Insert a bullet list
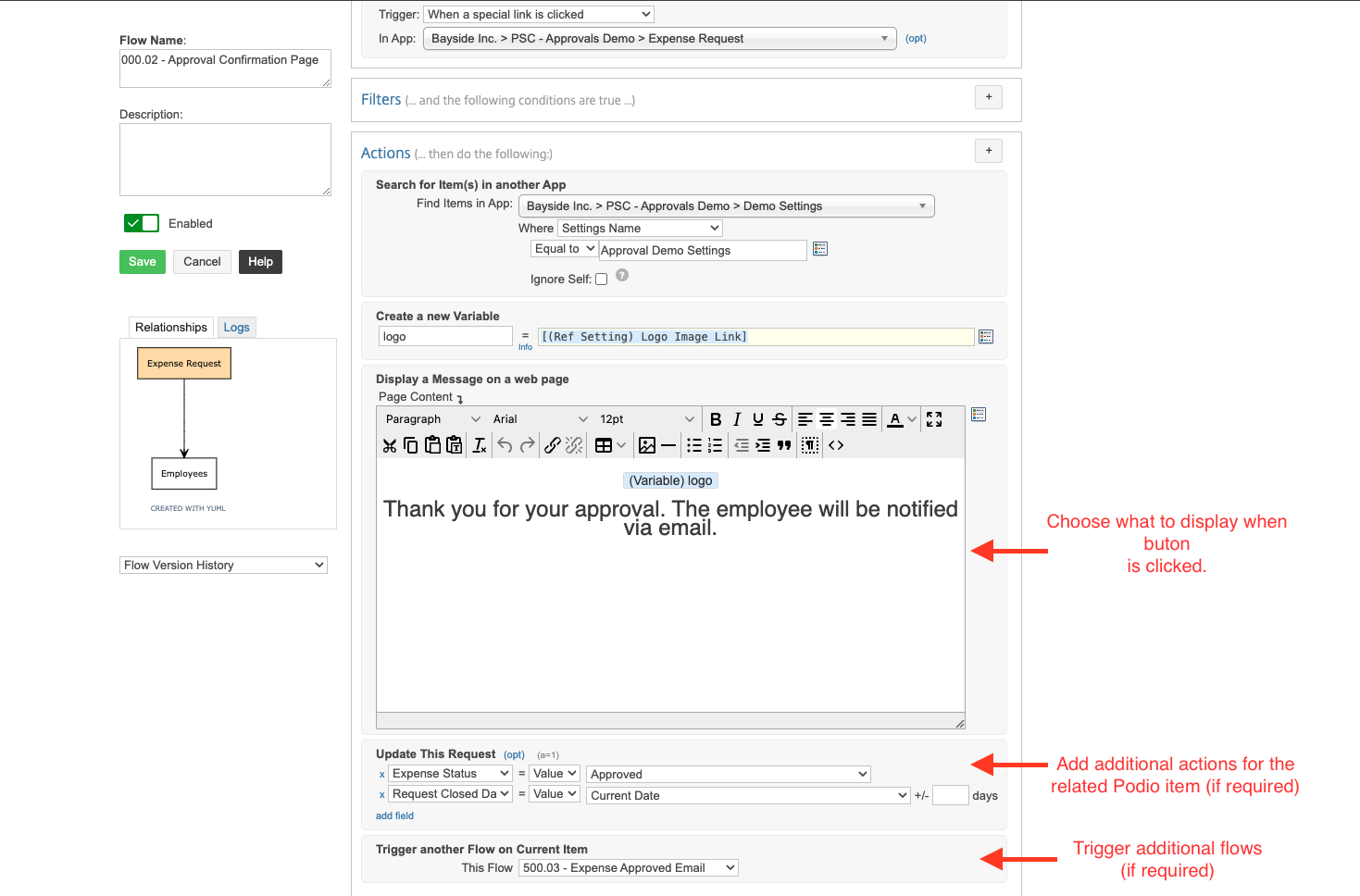Screen dimensions: 1360x896 694,445
